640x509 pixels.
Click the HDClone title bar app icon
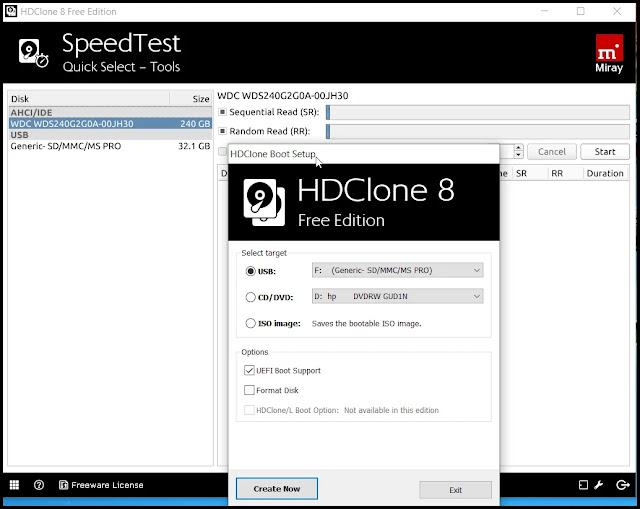pyautogui.click(x=11, y=11)
